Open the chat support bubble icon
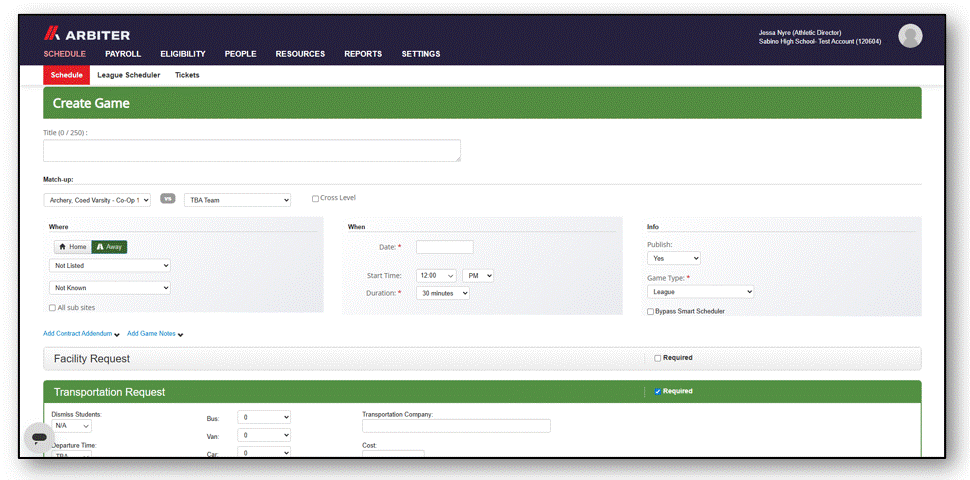970x480 pixels. [39, 438]
